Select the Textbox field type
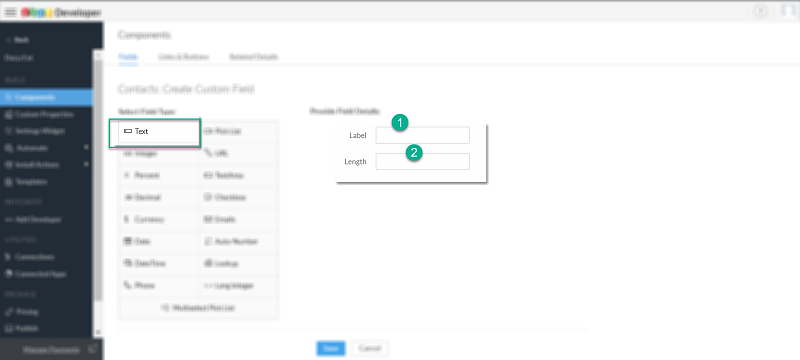The width and height of the screenshot is (800, 360). pyautogui.click(x=238, y=175)
